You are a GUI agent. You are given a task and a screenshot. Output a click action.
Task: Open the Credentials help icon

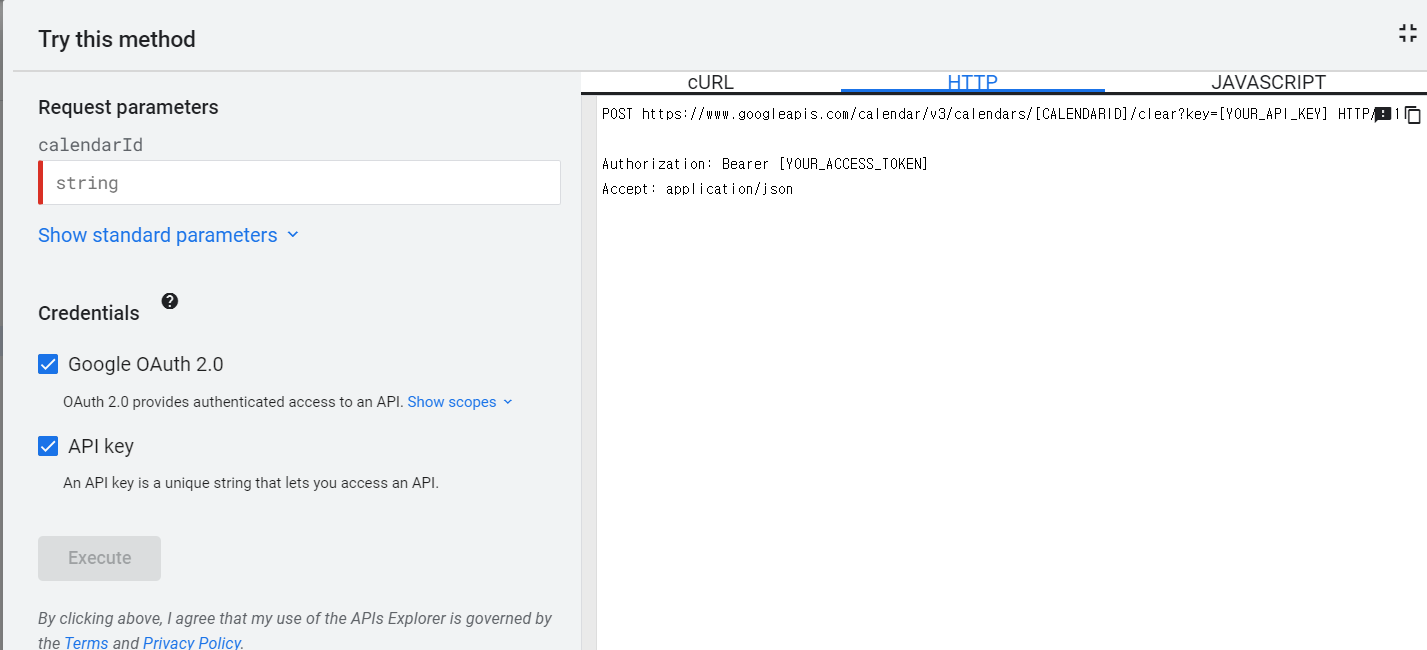click(x=170, y=301)
